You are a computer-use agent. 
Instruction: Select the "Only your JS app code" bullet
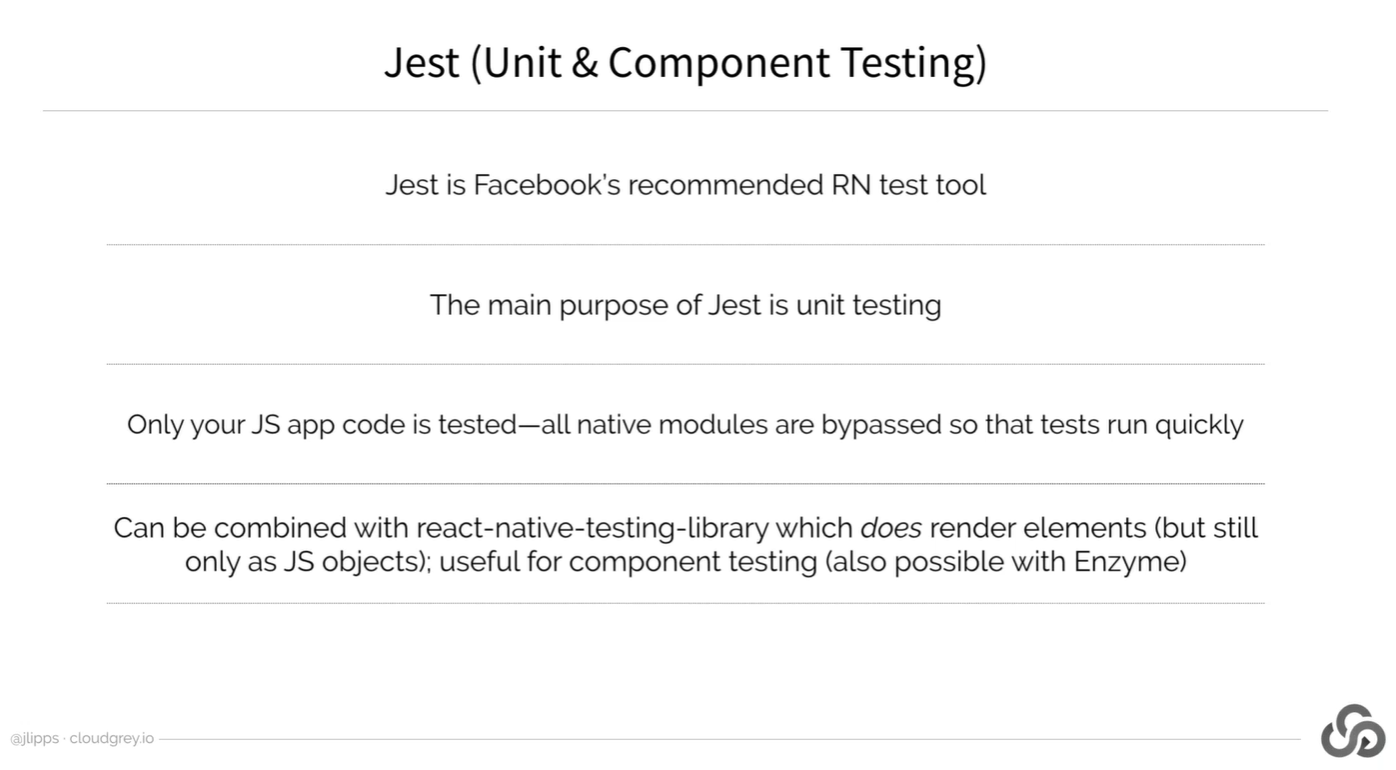(685, 425)
